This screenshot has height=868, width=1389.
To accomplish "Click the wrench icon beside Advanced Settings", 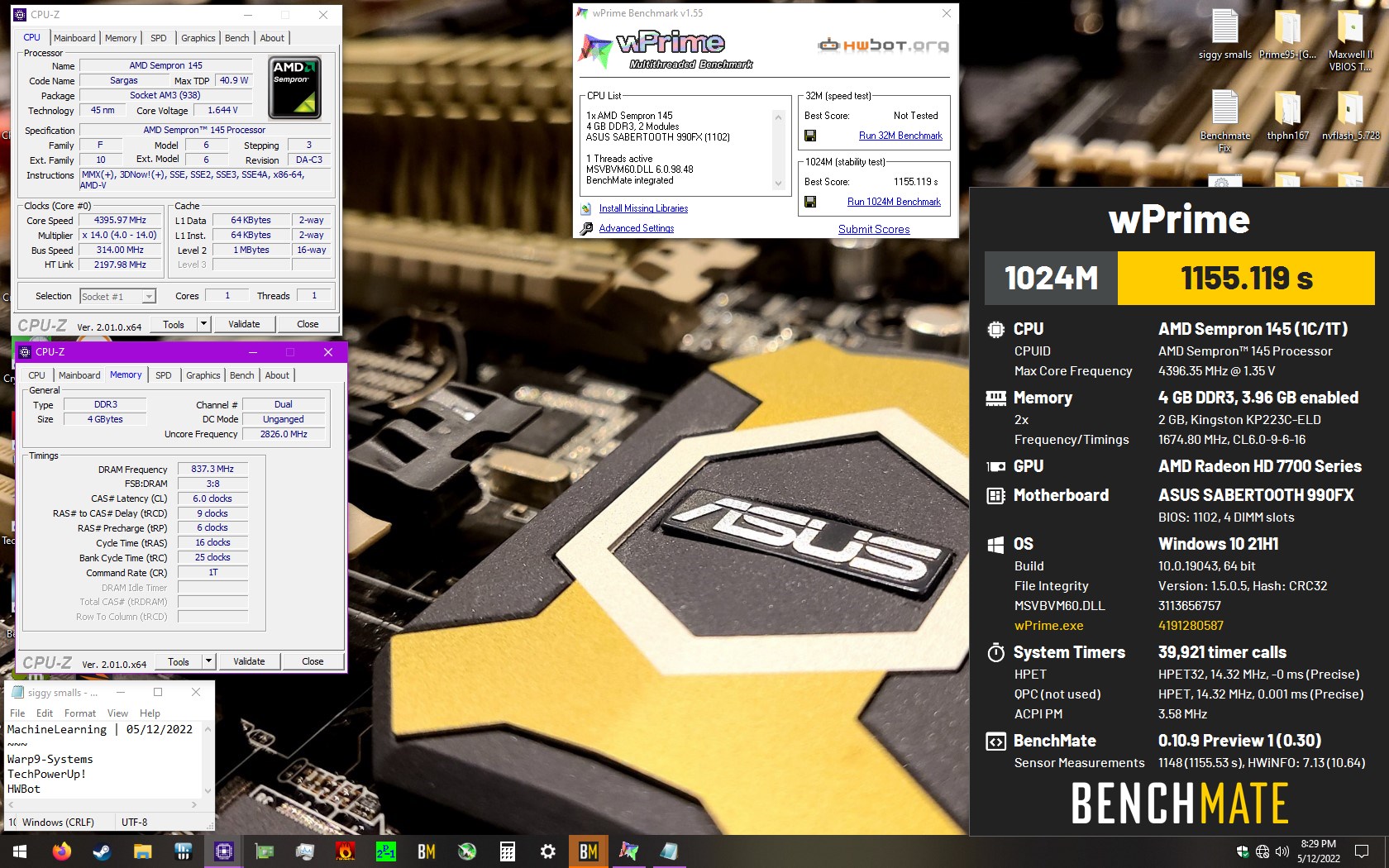I will [x=586, y=229].
